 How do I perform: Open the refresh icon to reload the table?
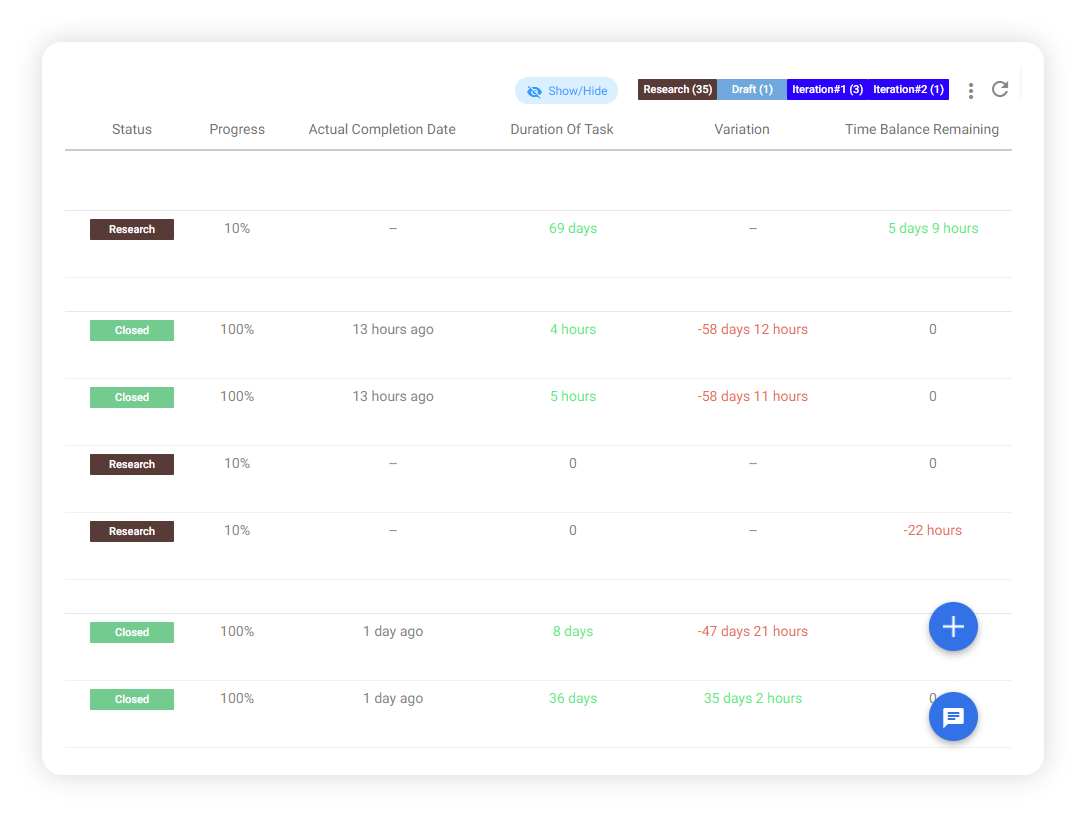[x=1000, y=89]
